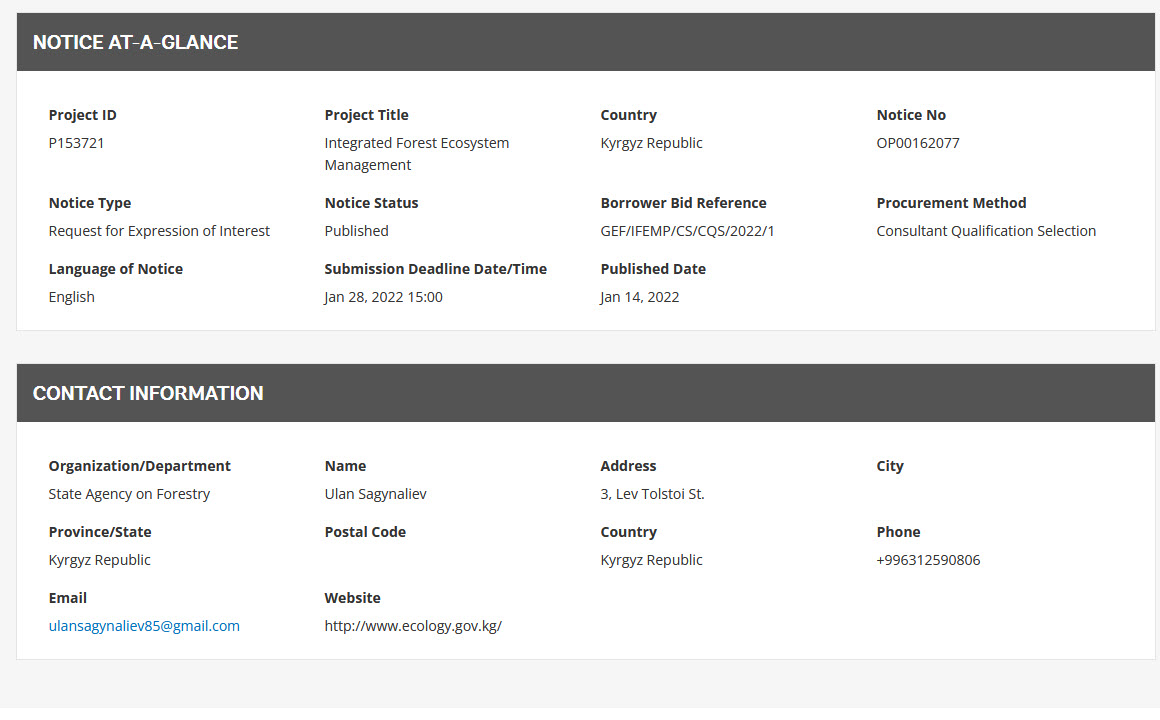Click the Notice At-A-Glance header
This screenshot has width=1160, height=720.
135,42
